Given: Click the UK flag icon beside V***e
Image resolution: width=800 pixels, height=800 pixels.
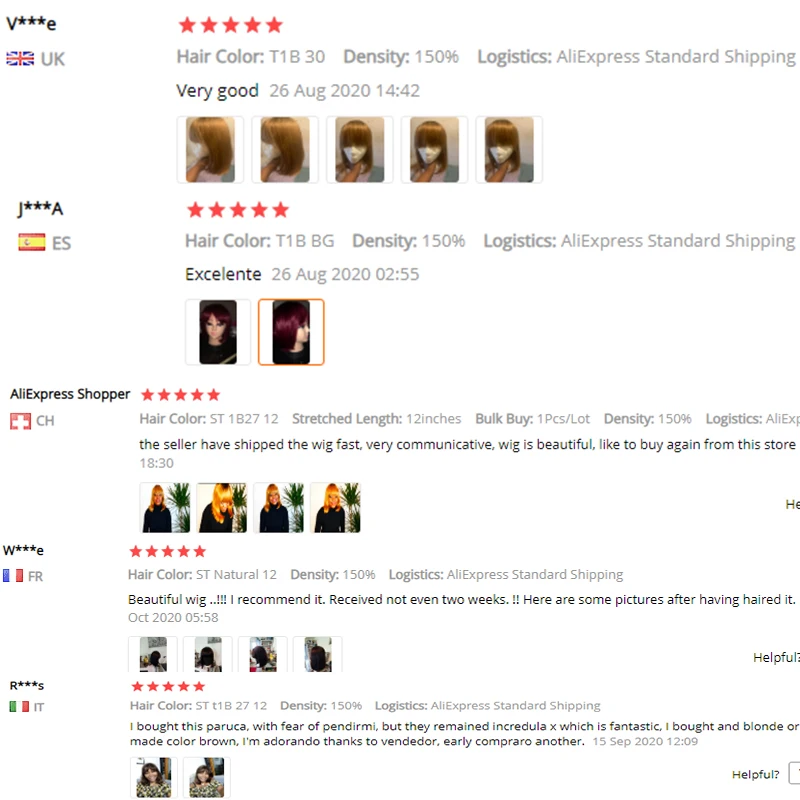Looking at the screenshot, I should [x=20, y=59].
